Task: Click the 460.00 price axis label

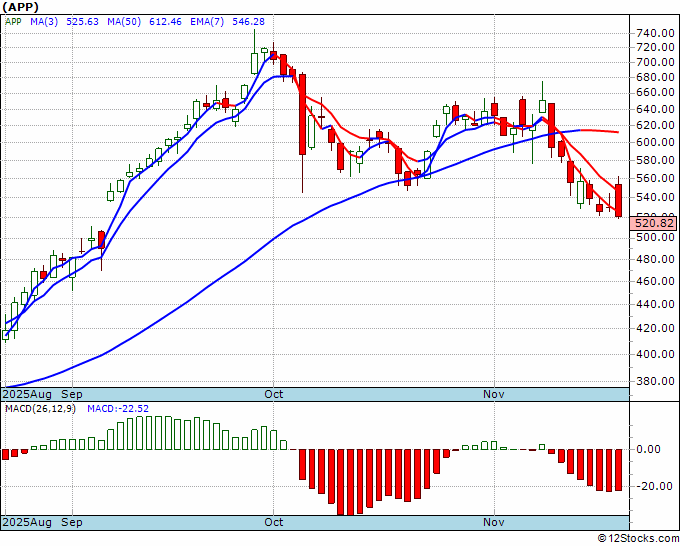Action: point(655,281)
